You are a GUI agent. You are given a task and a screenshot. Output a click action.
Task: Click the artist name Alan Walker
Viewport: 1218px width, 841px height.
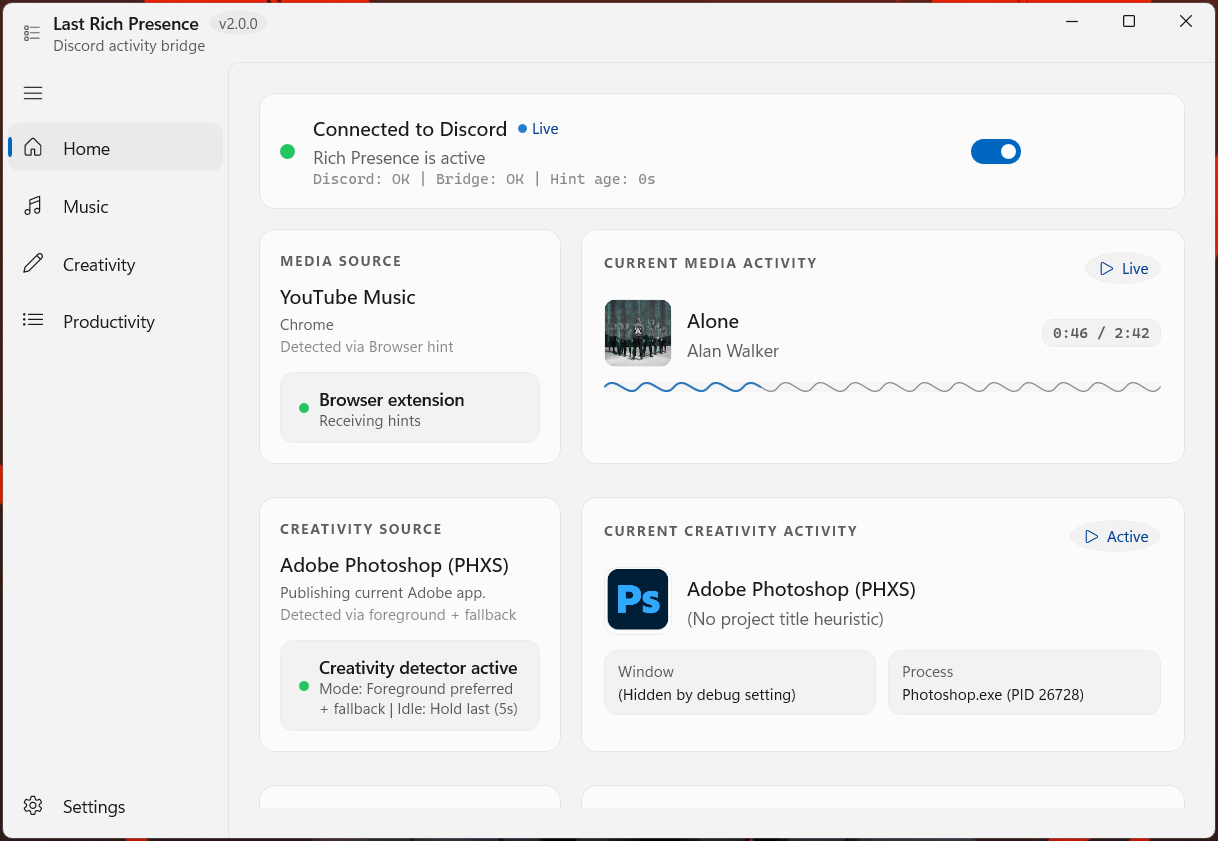(733, 351)
